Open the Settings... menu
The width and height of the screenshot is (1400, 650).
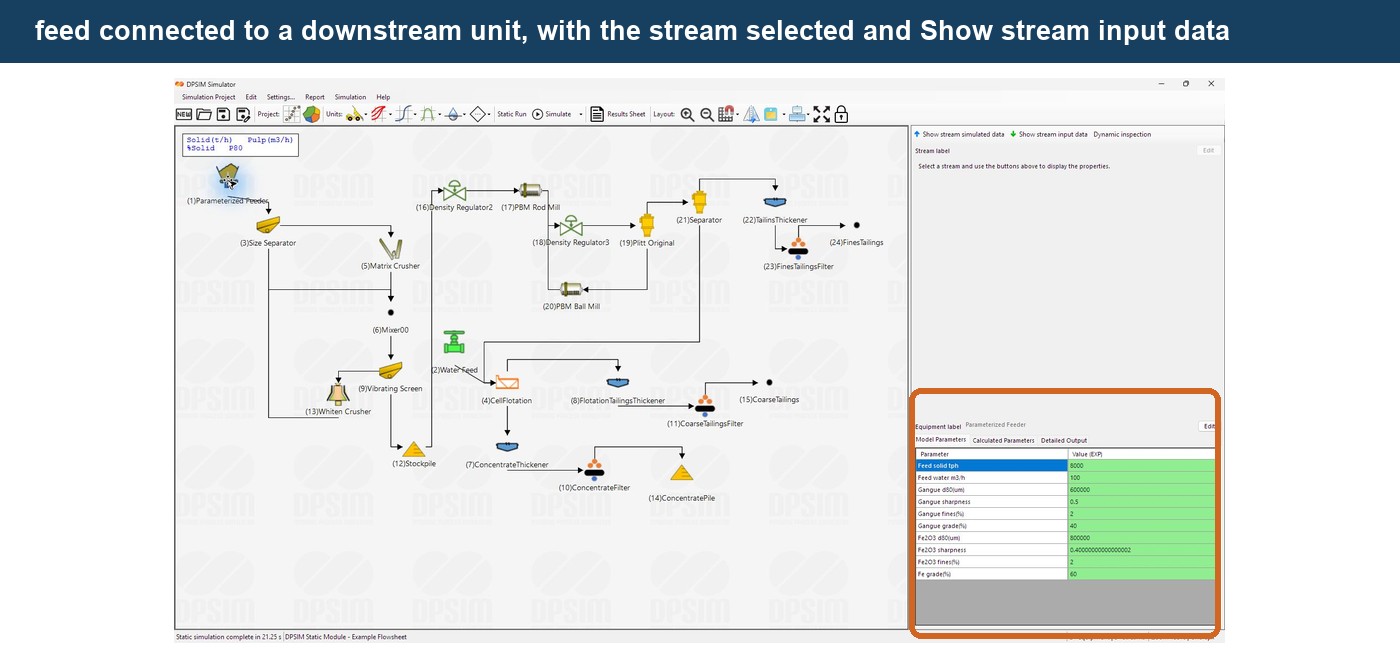coord(281,97)
